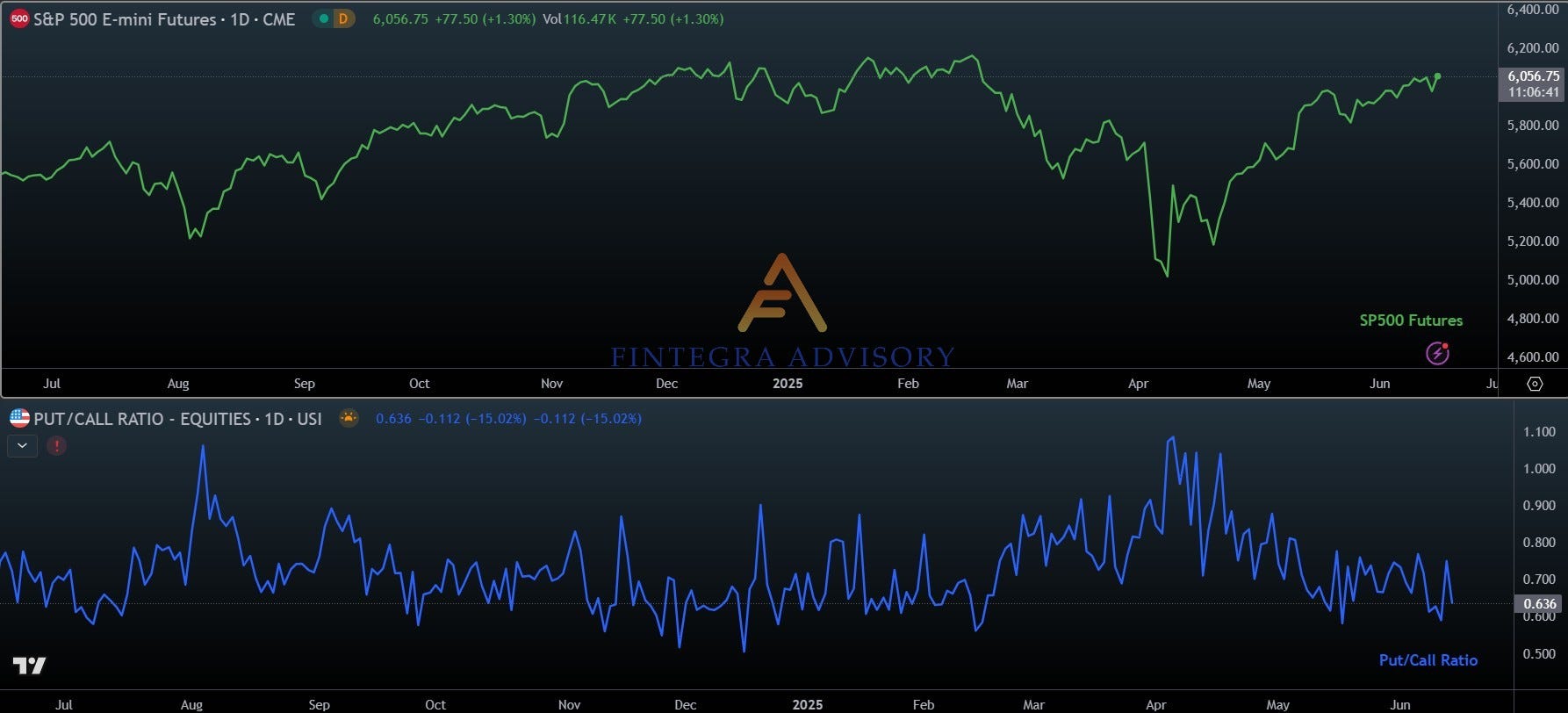Image resolution: width=1568 pixels, height=713 pixels.
Task: Click the 5,400.00 price axis label
Action: click(x=1533, y=203)
